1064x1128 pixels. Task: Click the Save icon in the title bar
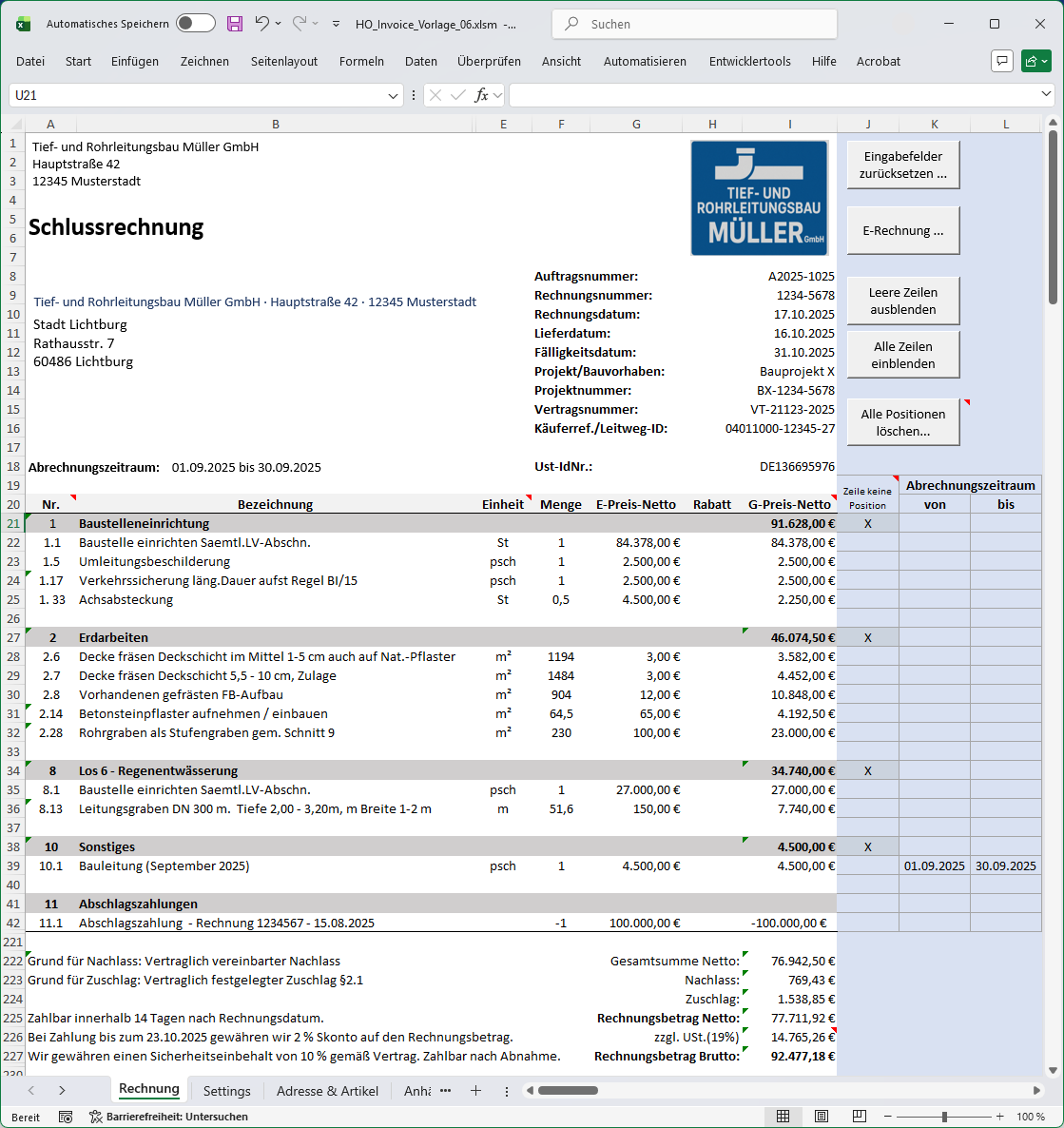coord(235,24)
